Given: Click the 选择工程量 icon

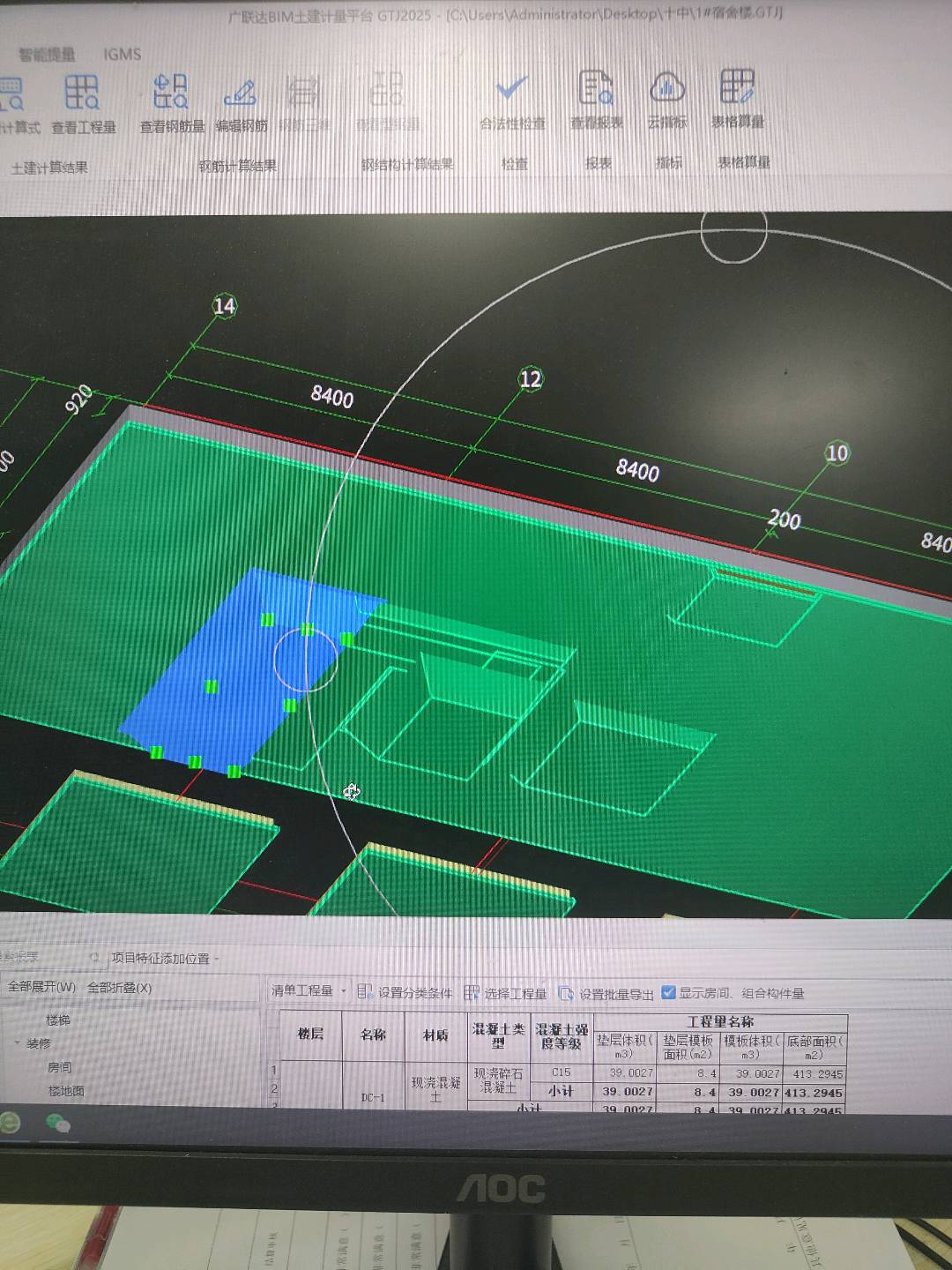Looking at the screenshot, I should click(x=472, y=993).
